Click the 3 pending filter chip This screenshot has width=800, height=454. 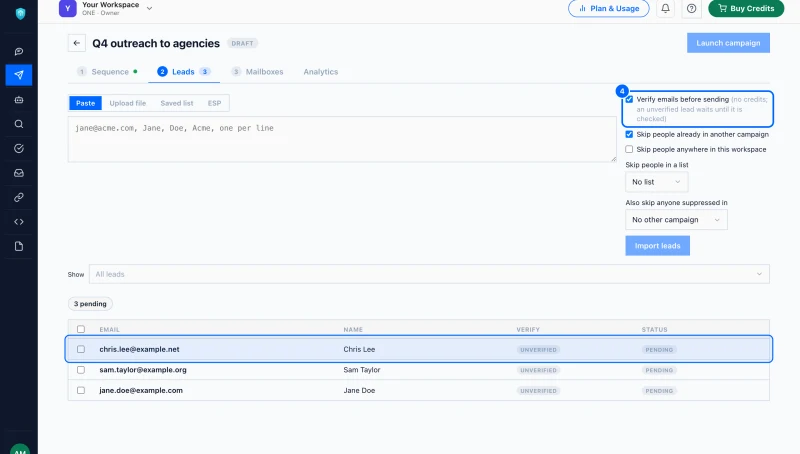pyautogui.click(x=90, y=304)
